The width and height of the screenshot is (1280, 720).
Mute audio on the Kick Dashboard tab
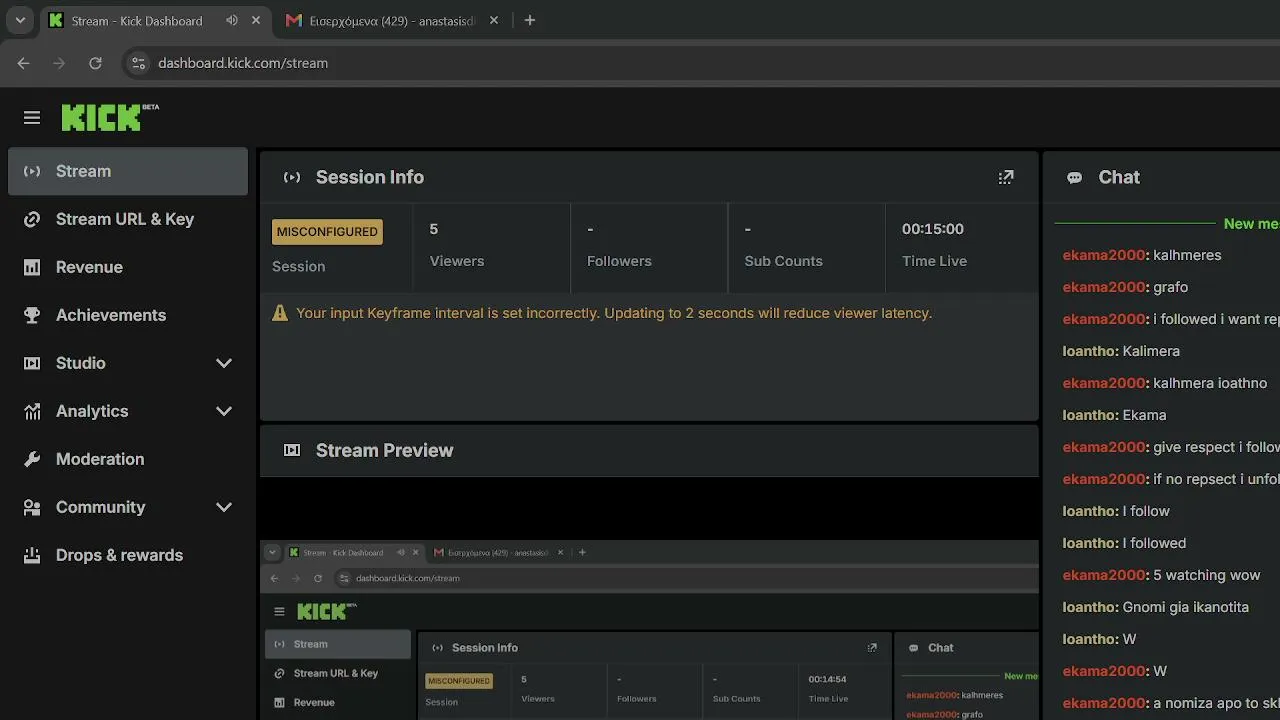pyautogui.click(x=232, y=20)
